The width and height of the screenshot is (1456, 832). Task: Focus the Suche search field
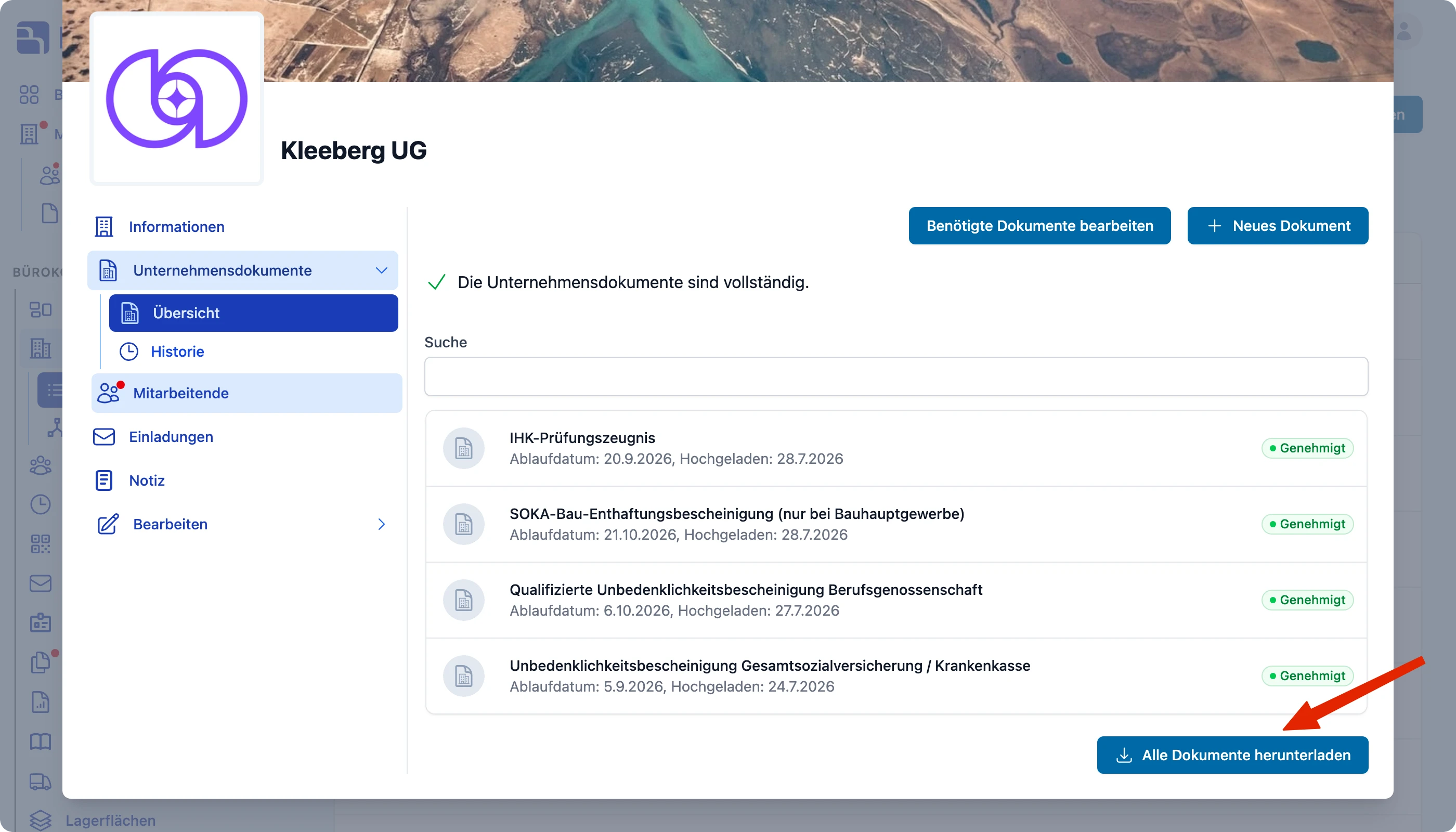coord(895,376)
